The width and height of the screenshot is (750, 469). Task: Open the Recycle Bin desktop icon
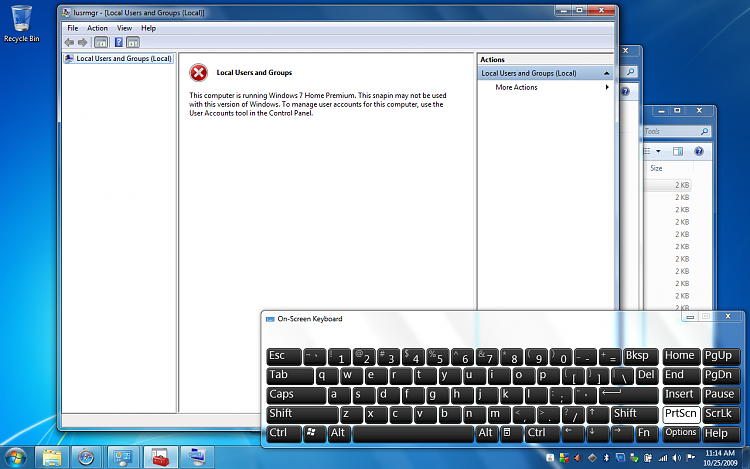[22, 24]
